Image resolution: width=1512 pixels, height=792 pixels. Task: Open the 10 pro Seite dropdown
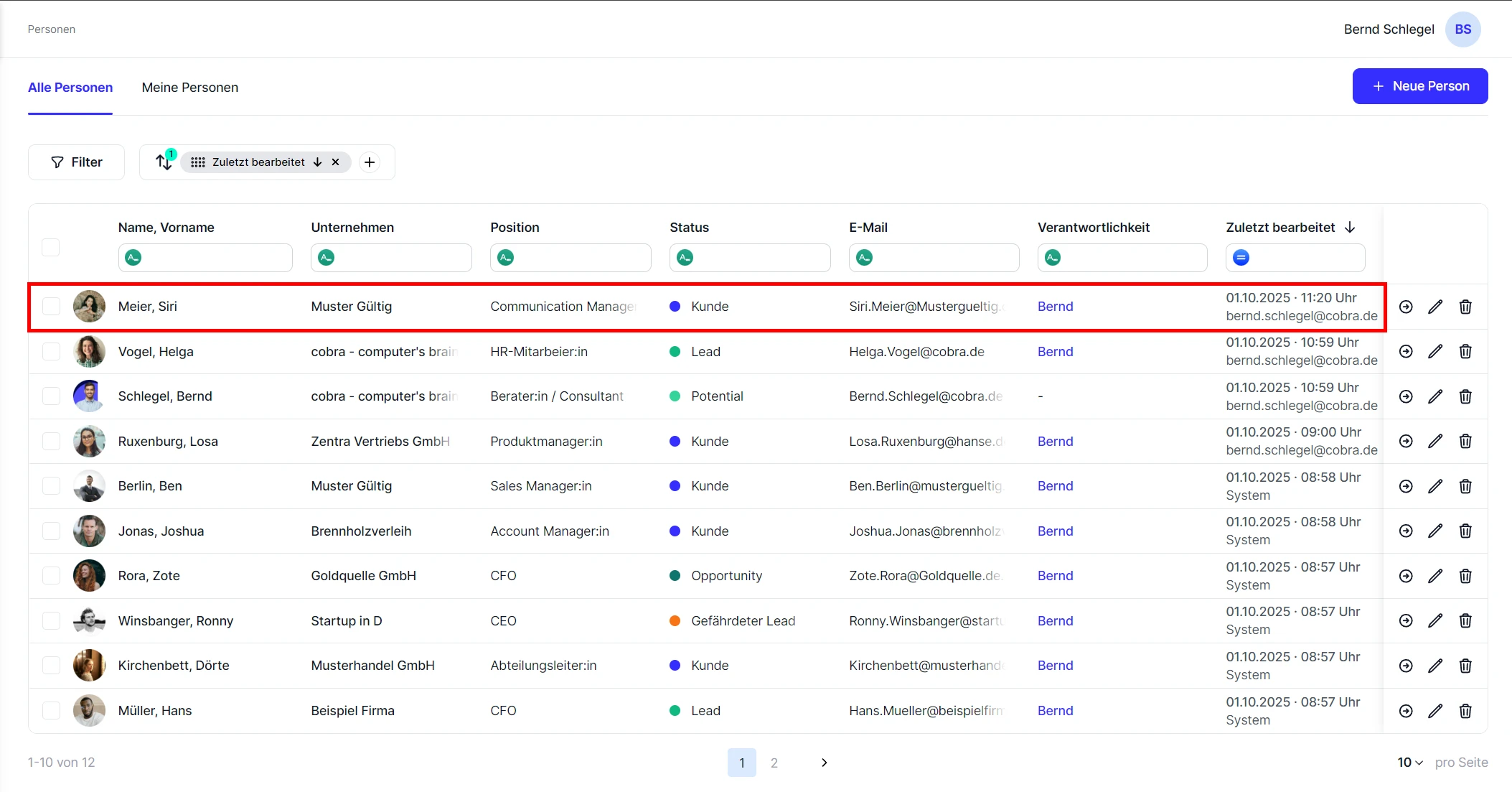pos(1409,763)
